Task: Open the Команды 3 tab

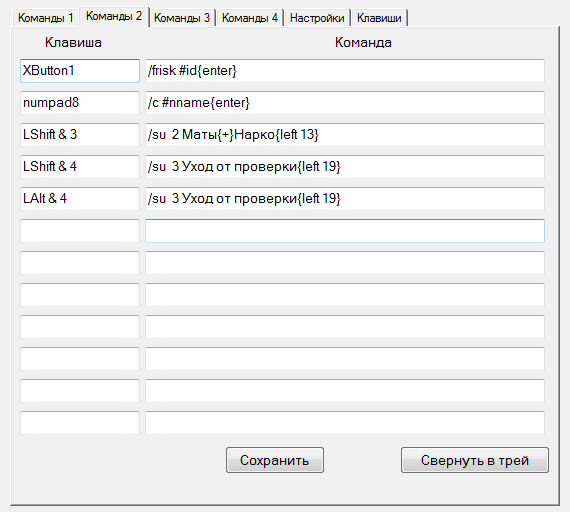Action: [182, 18]
